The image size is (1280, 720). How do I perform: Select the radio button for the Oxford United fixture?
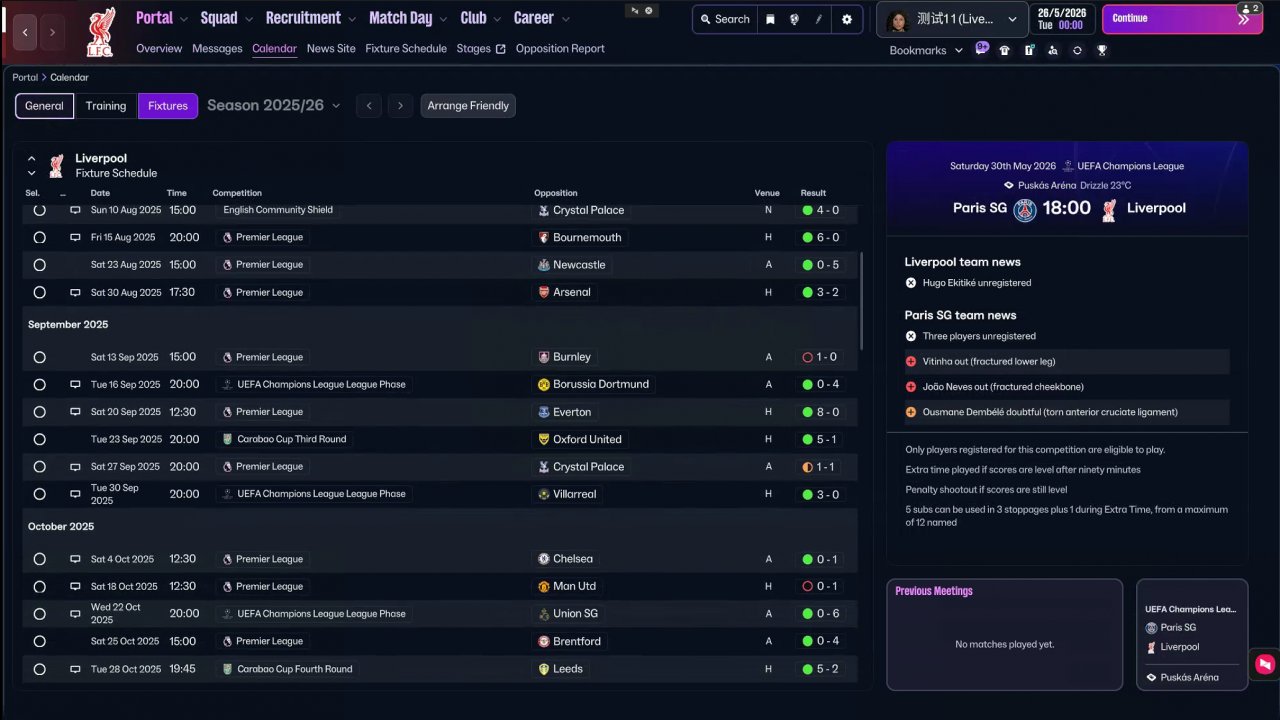[39, 439]
